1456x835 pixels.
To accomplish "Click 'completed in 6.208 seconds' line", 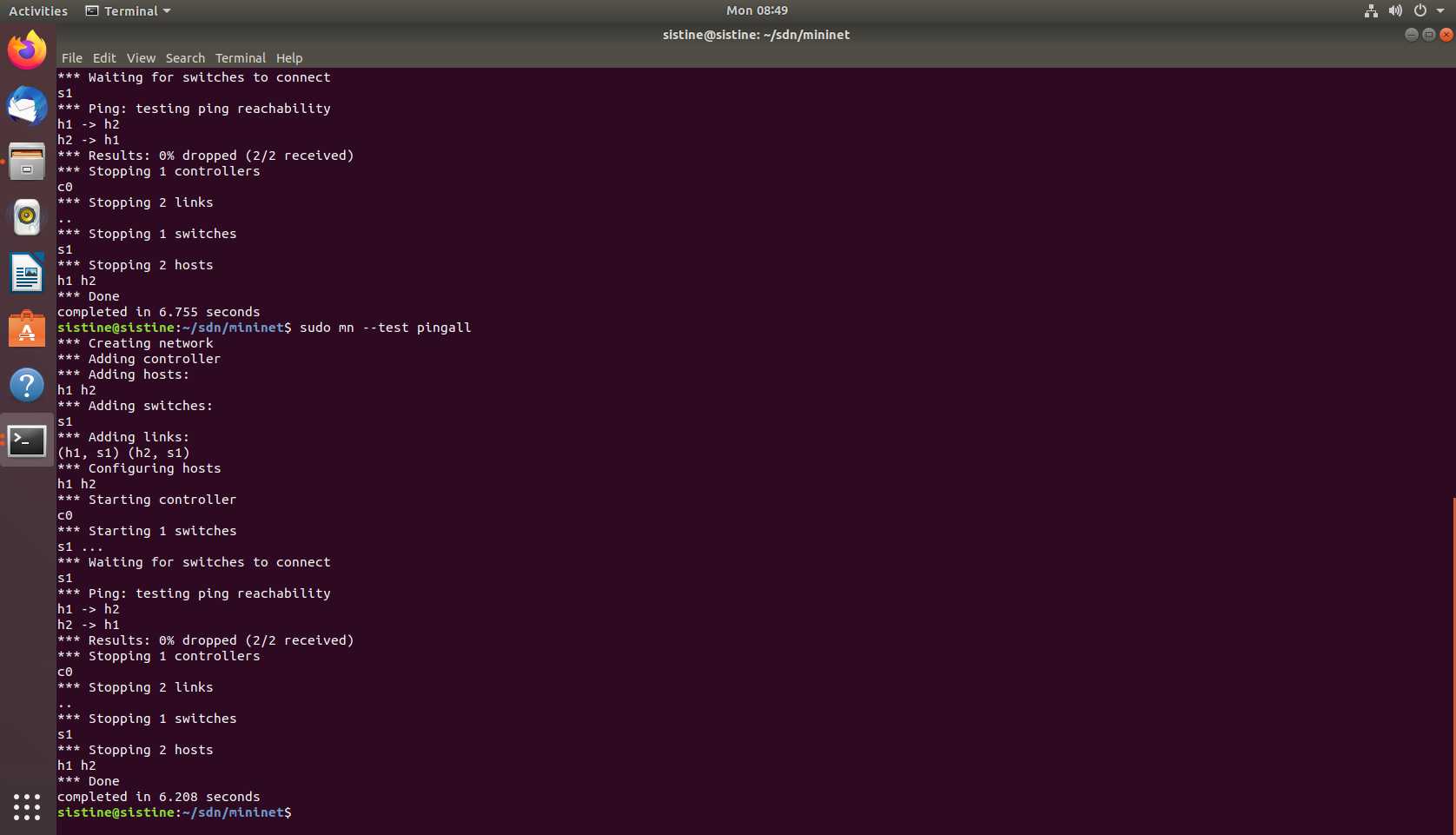I will point(159,797).
